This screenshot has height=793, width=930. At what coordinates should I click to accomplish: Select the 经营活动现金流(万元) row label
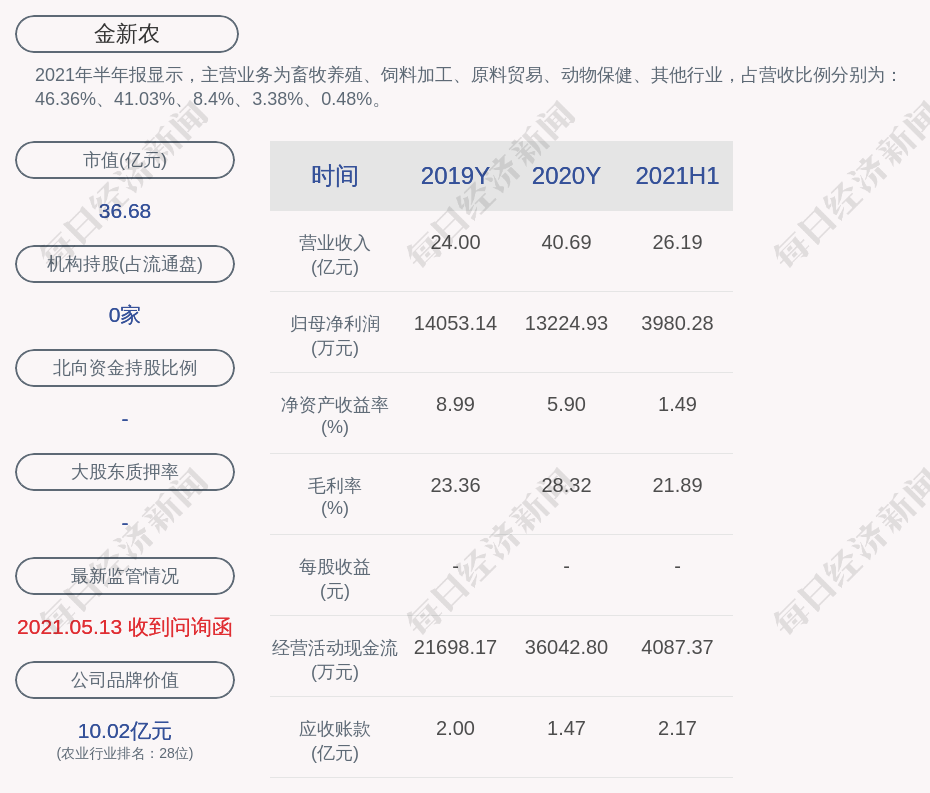point(335,660)
